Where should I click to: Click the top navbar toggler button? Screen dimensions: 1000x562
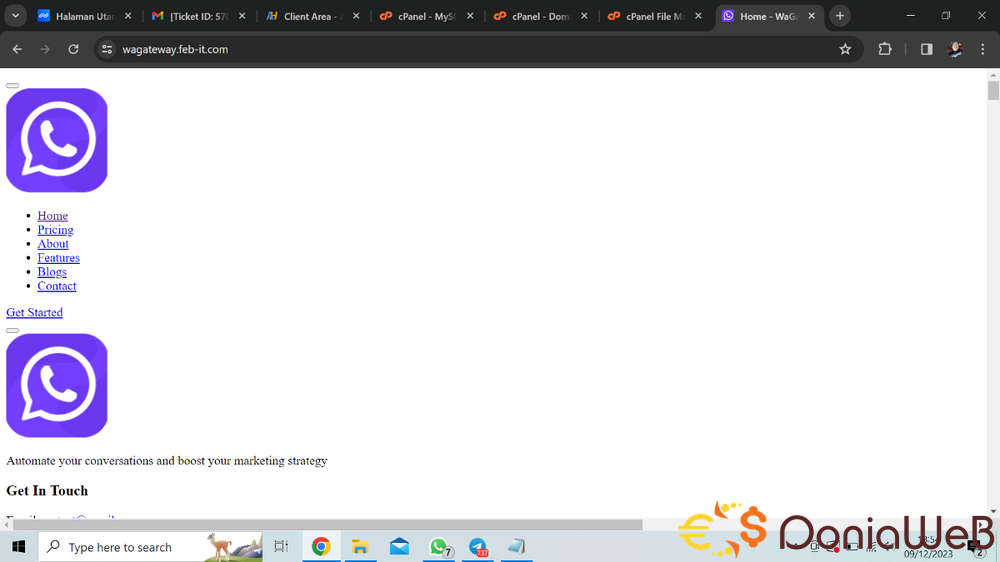click(x=12, y=85)
